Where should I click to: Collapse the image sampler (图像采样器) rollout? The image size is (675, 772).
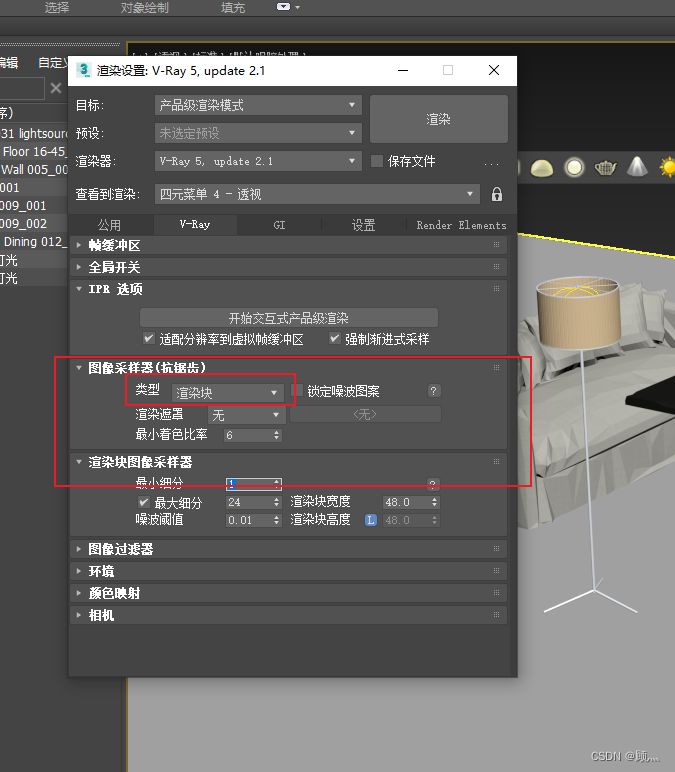[x=288, y=368]
